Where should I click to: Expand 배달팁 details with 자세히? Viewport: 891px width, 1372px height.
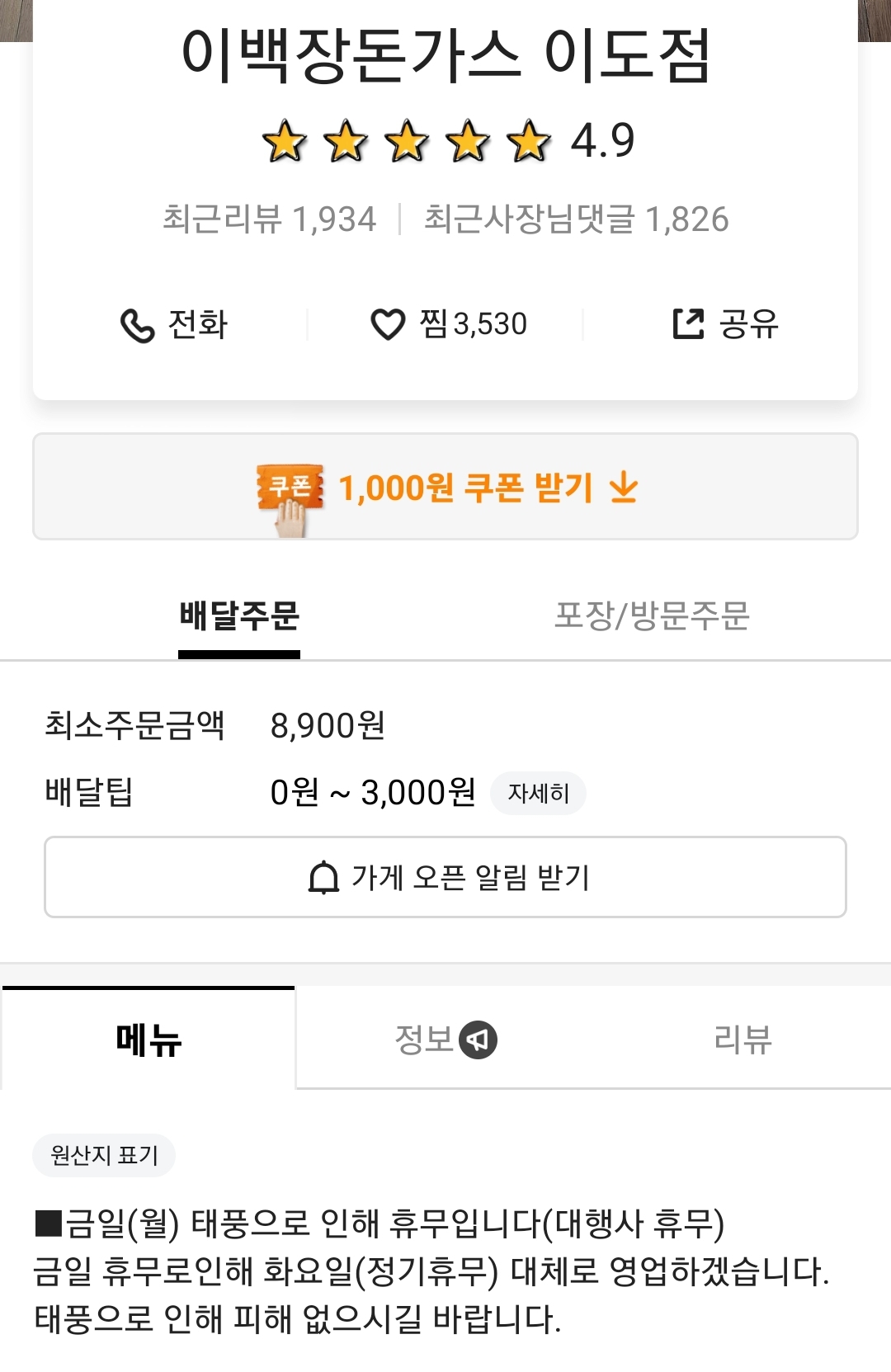538,794
